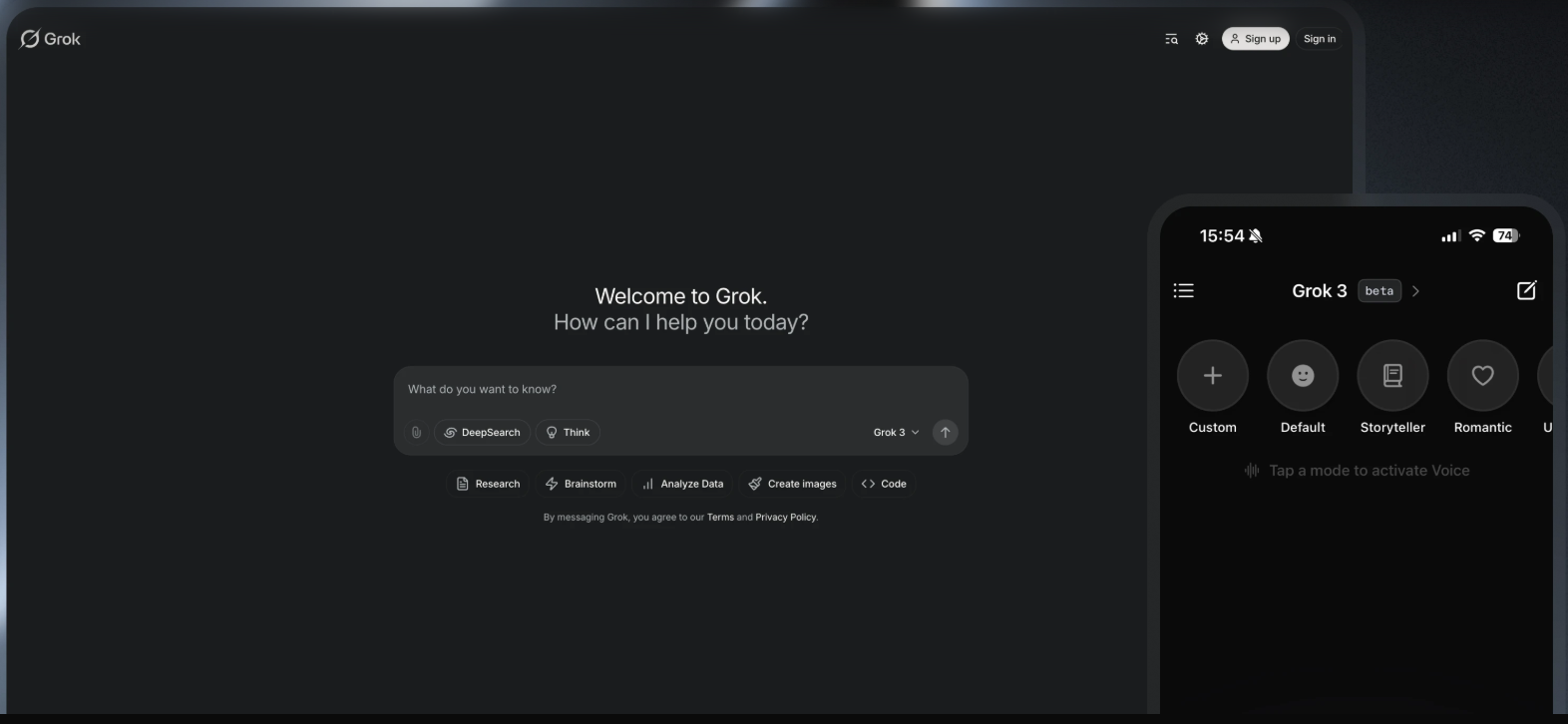Click the muted bell icon beside 15:54

[x=1256, y=236]
